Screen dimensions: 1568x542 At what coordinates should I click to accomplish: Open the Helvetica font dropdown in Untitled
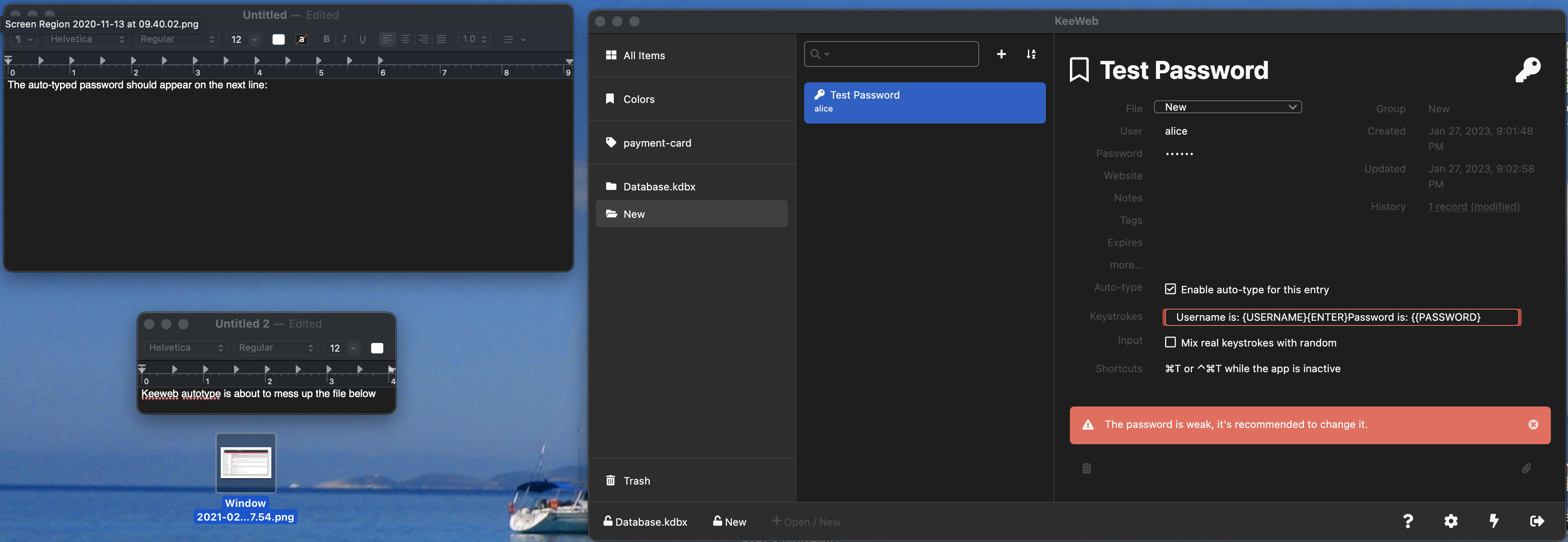pyautogui.click(x=87, y=39)
